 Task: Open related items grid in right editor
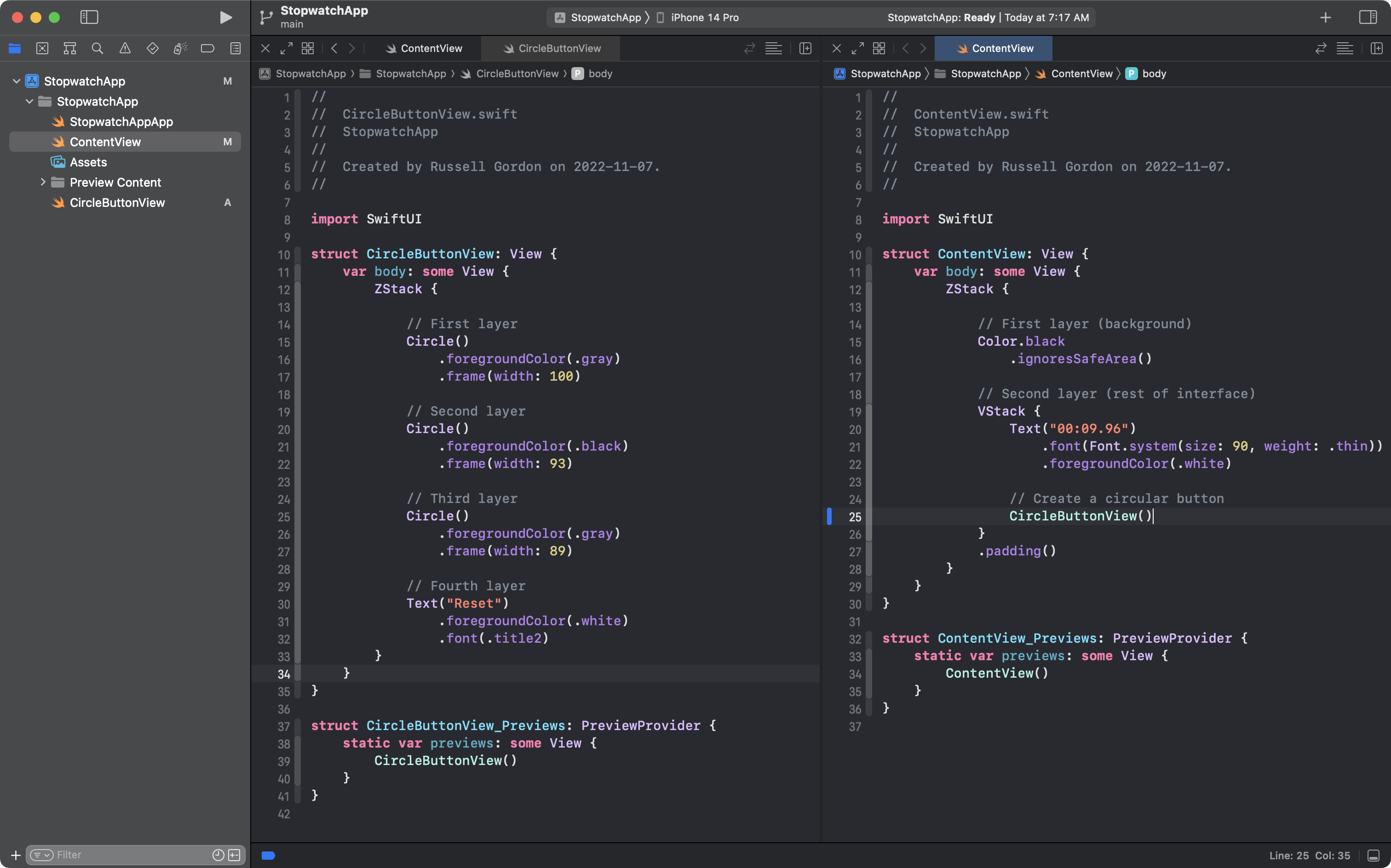(879, 48)
